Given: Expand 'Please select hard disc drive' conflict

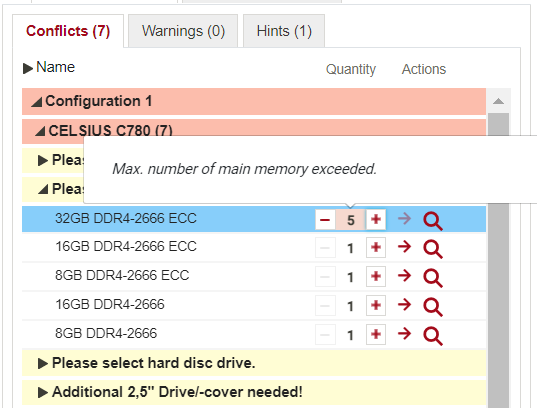Looking at the screenshot, I should tap(42, 363).
